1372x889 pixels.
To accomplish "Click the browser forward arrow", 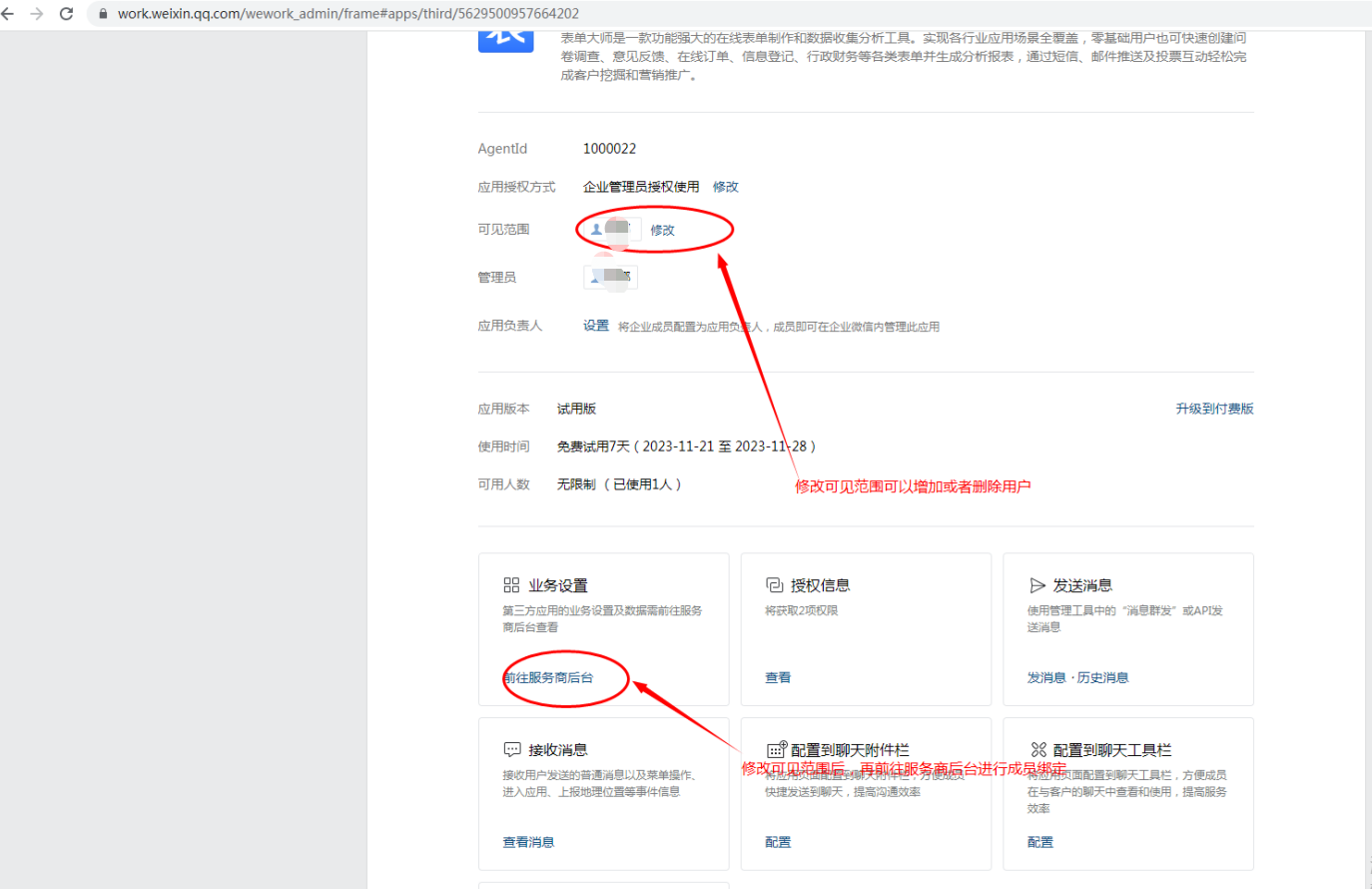I will pyautogui.click(x=37, y=14).
